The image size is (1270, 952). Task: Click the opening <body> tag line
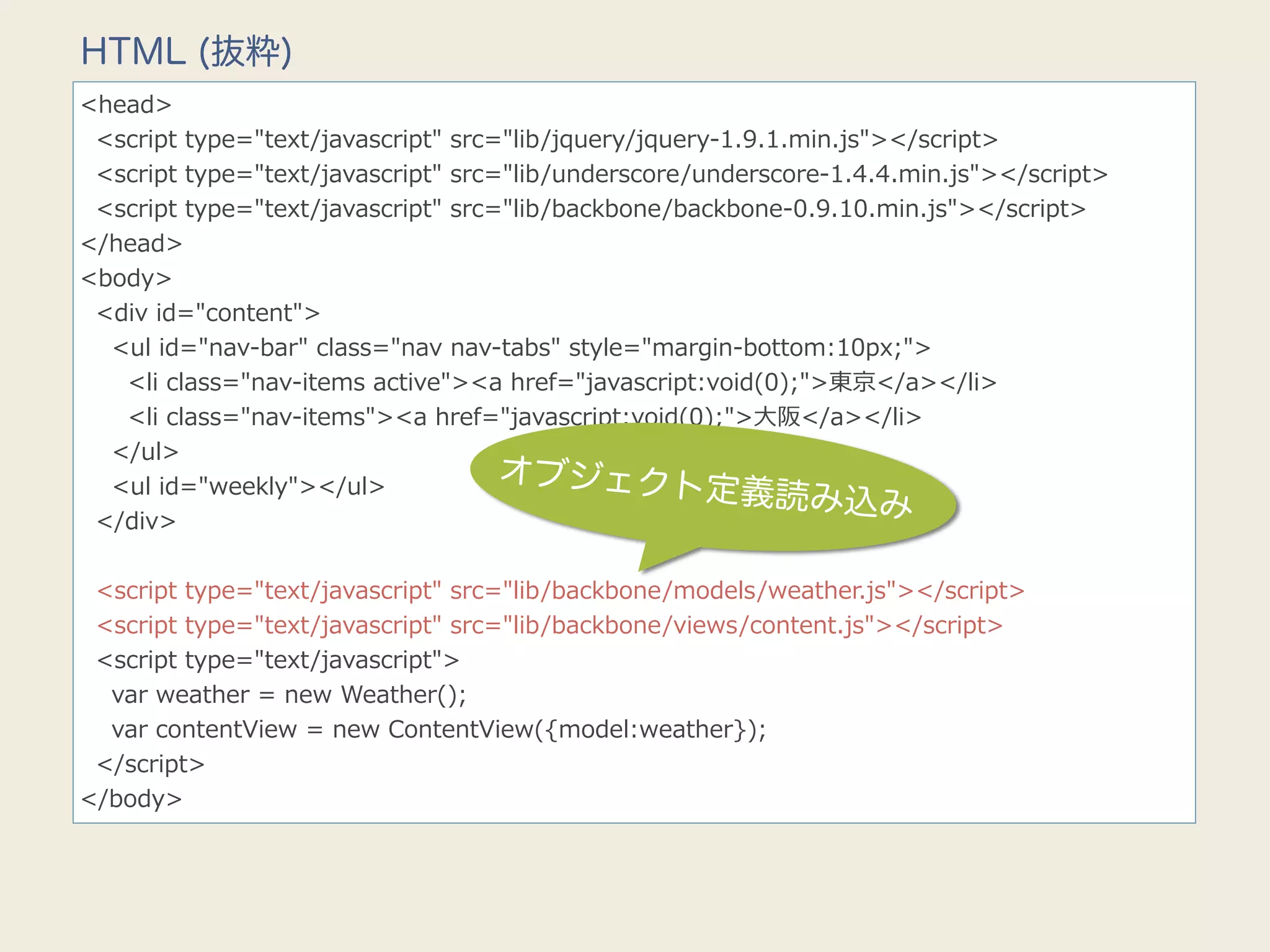click(127, 279)
